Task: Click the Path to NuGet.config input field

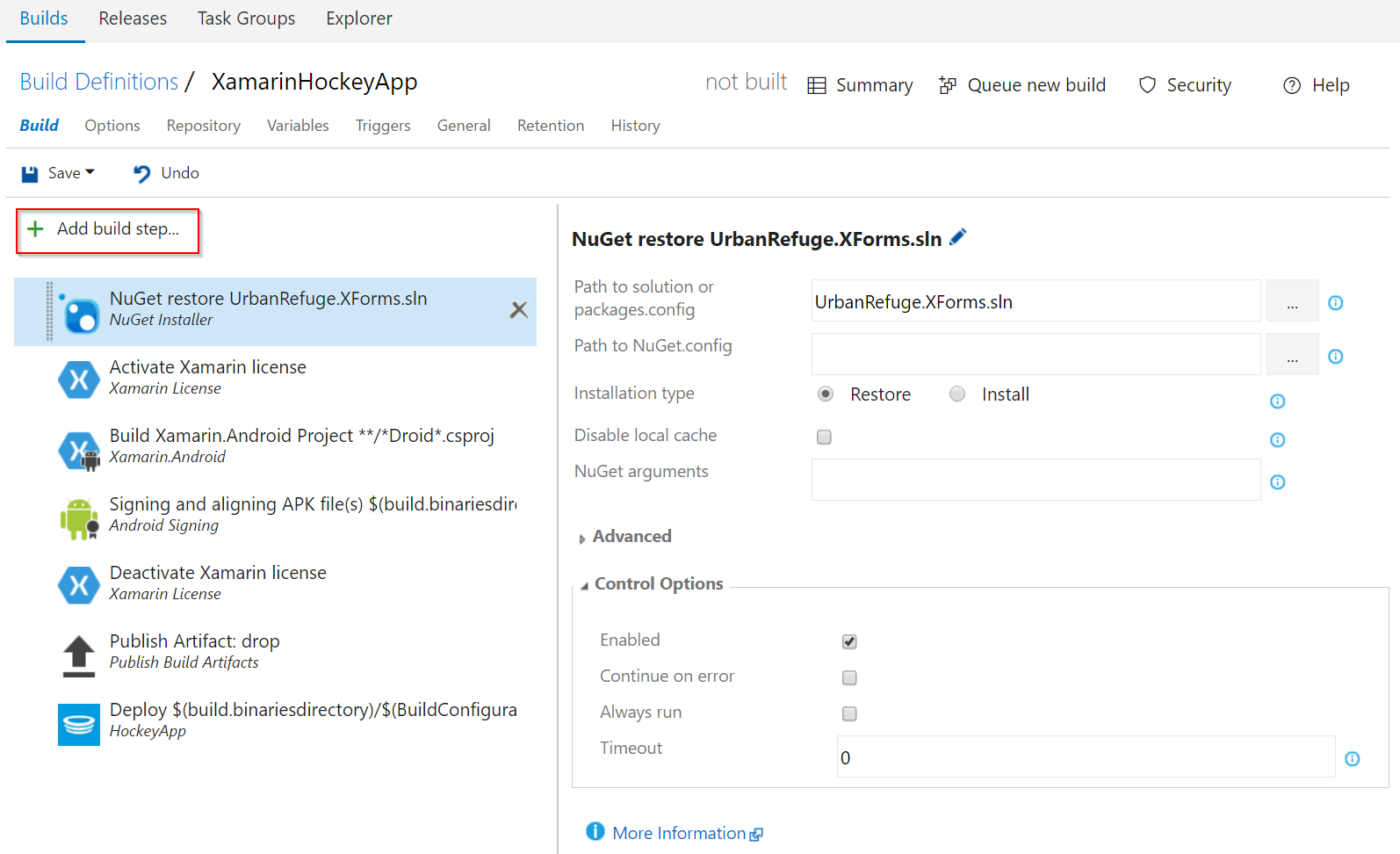Action: tap(1036, 354)
